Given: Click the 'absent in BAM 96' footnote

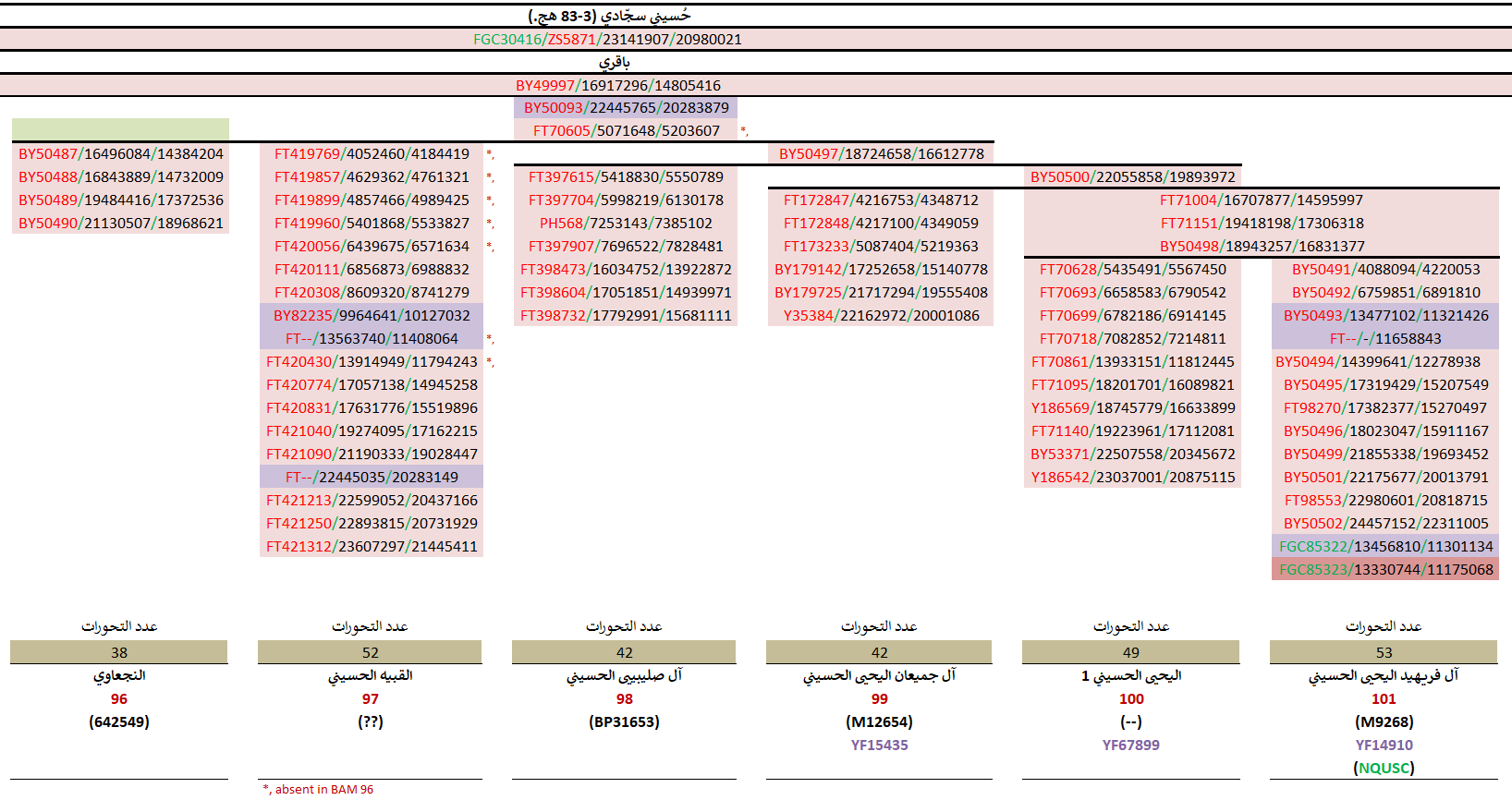Looking at the screenshot, I should [319, 789].
